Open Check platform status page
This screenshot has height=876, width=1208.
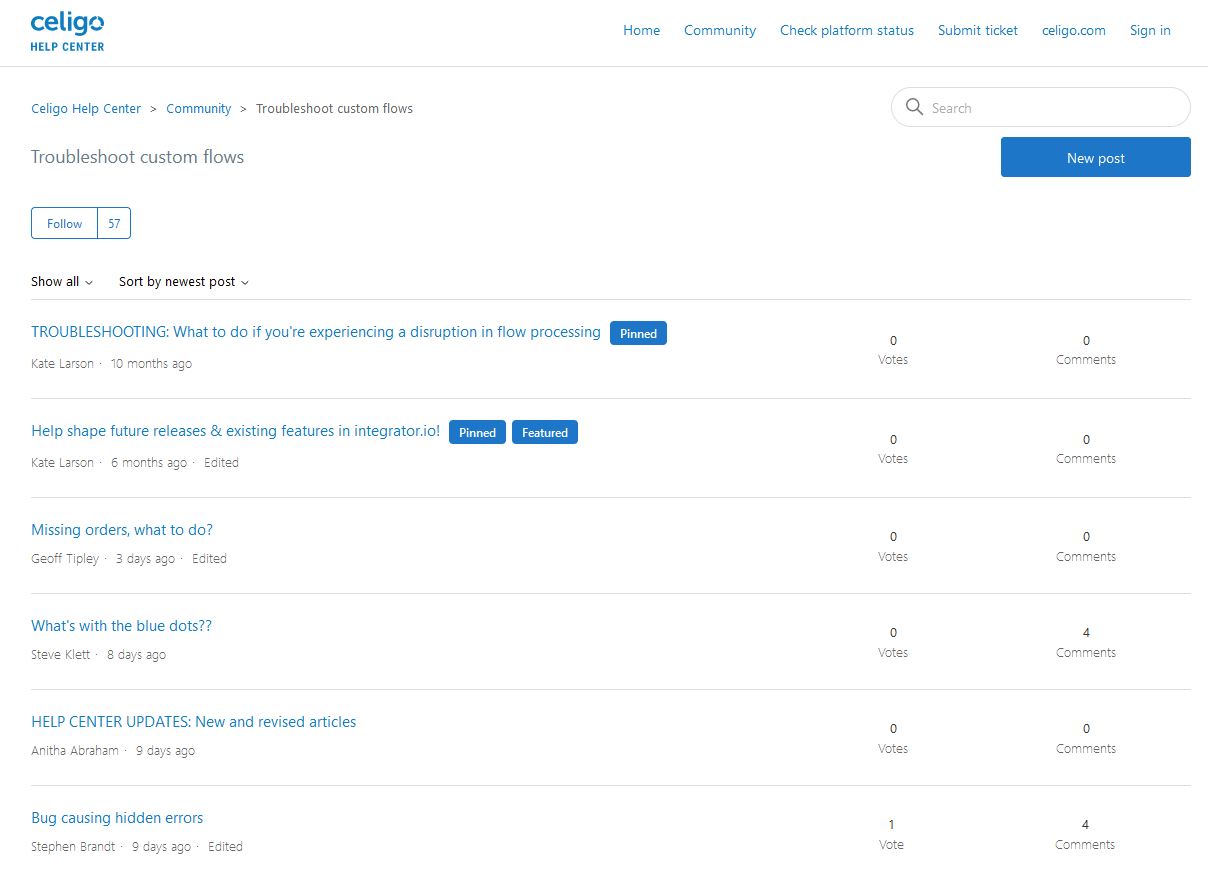click(846, 31)
